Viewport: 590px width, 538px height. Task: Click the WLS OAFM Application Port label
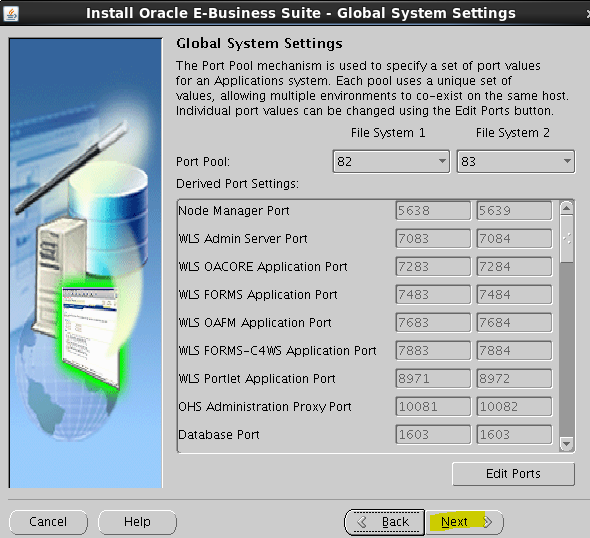click(255, 323)
